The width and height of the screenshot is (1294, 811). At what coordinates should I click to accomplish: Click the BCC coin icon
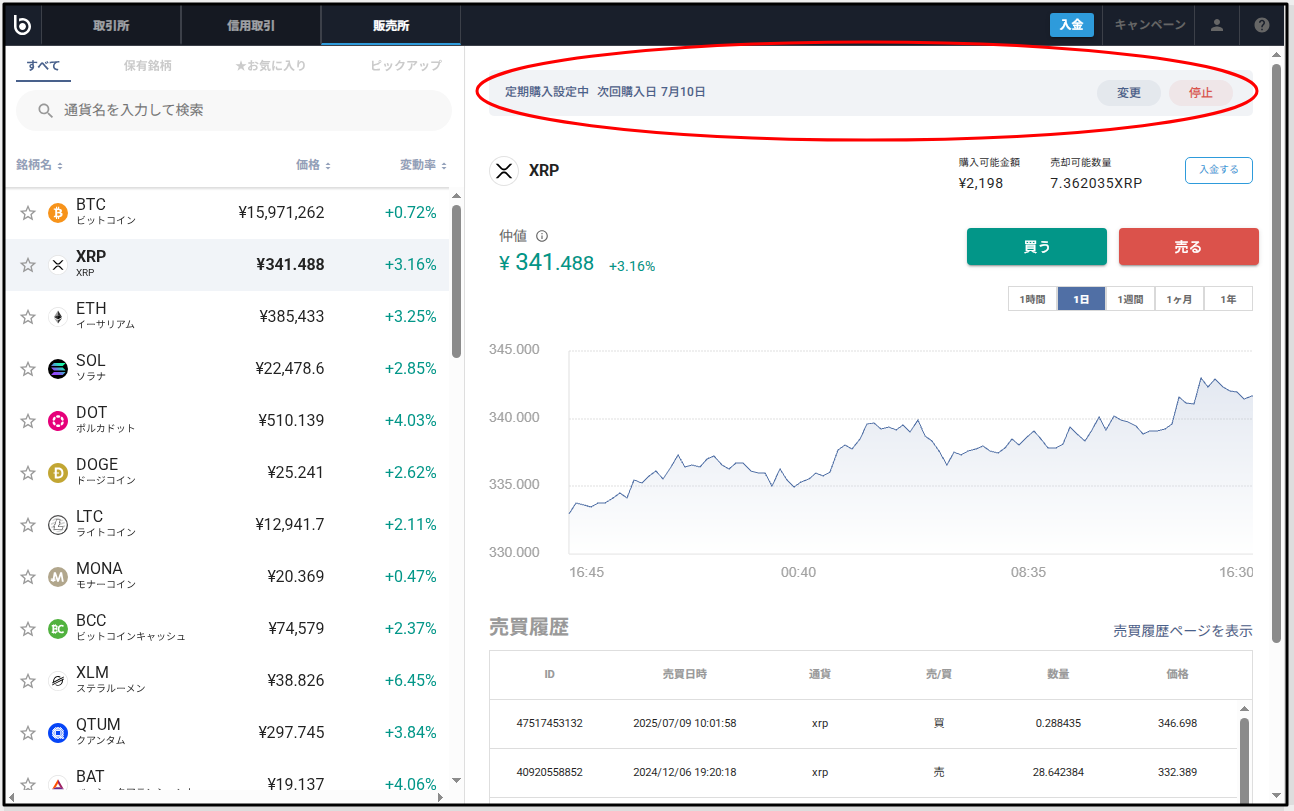click(58, 629)
